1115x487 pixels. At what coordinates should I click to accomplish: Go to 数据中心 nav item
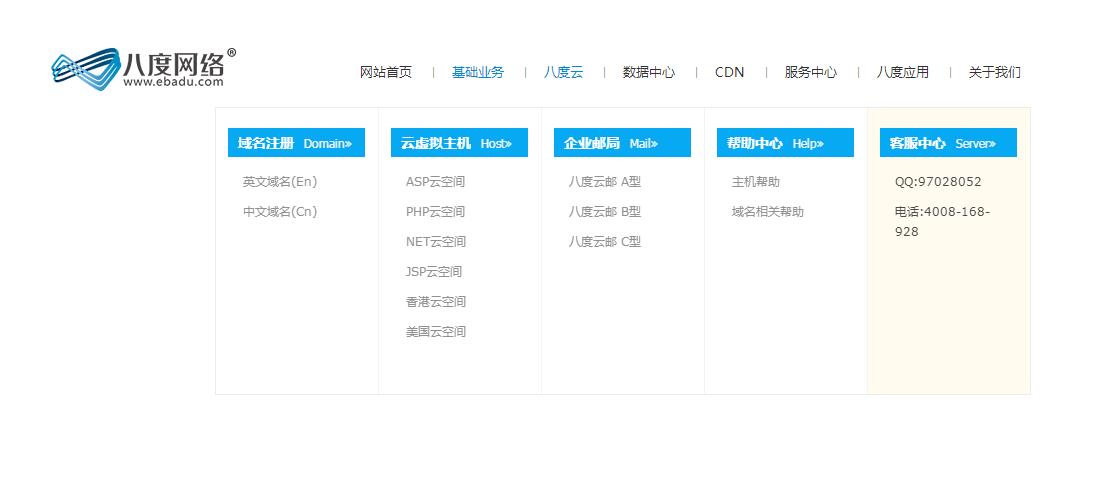[x=649, y=72]
